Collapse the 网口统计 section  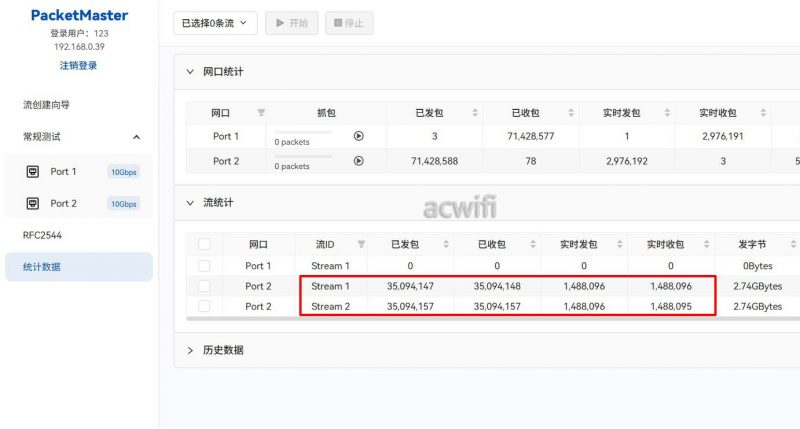point(191,72)
